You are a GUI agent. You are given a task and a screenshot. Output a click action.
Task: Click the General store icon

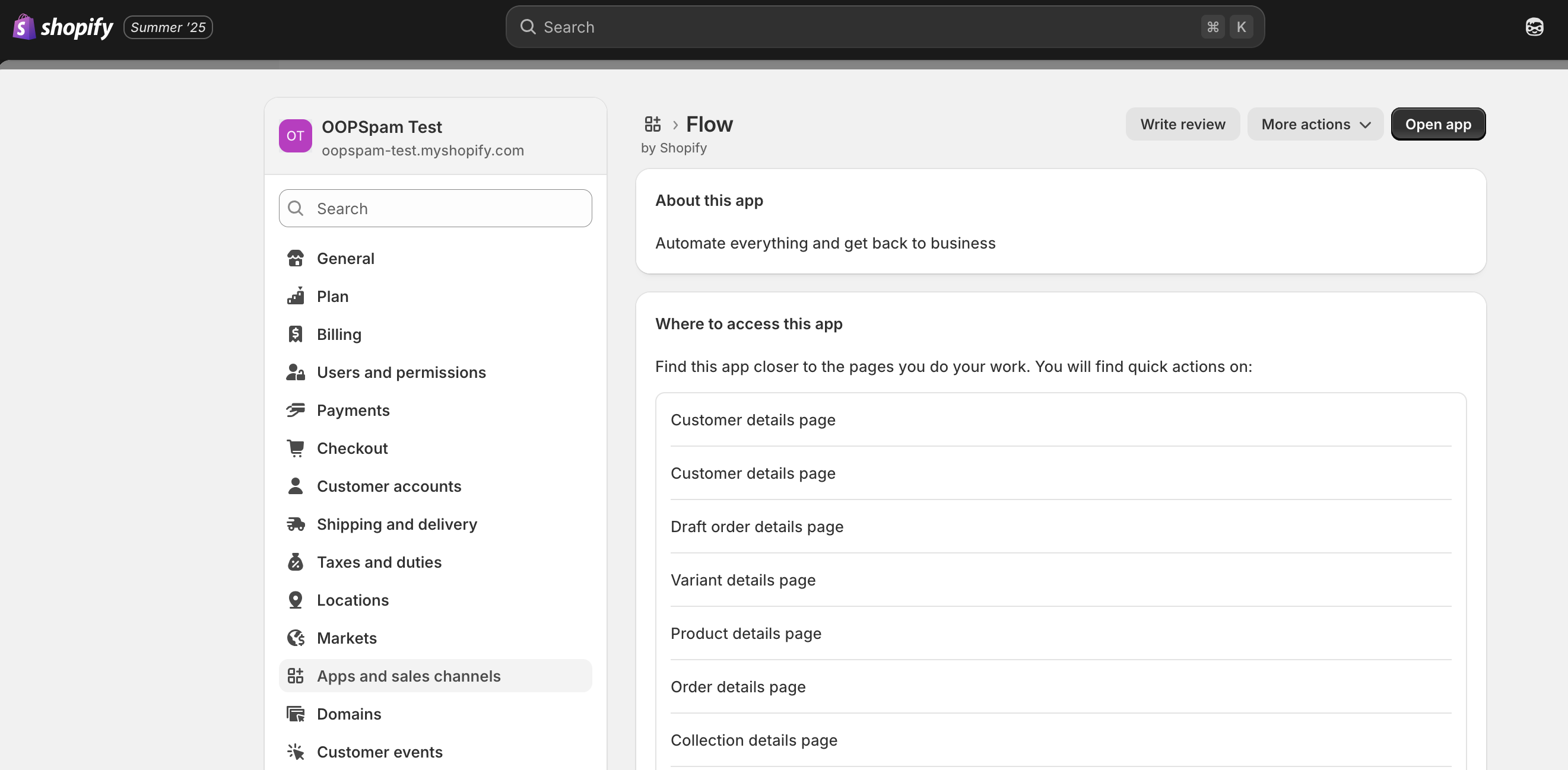(295, 259)
